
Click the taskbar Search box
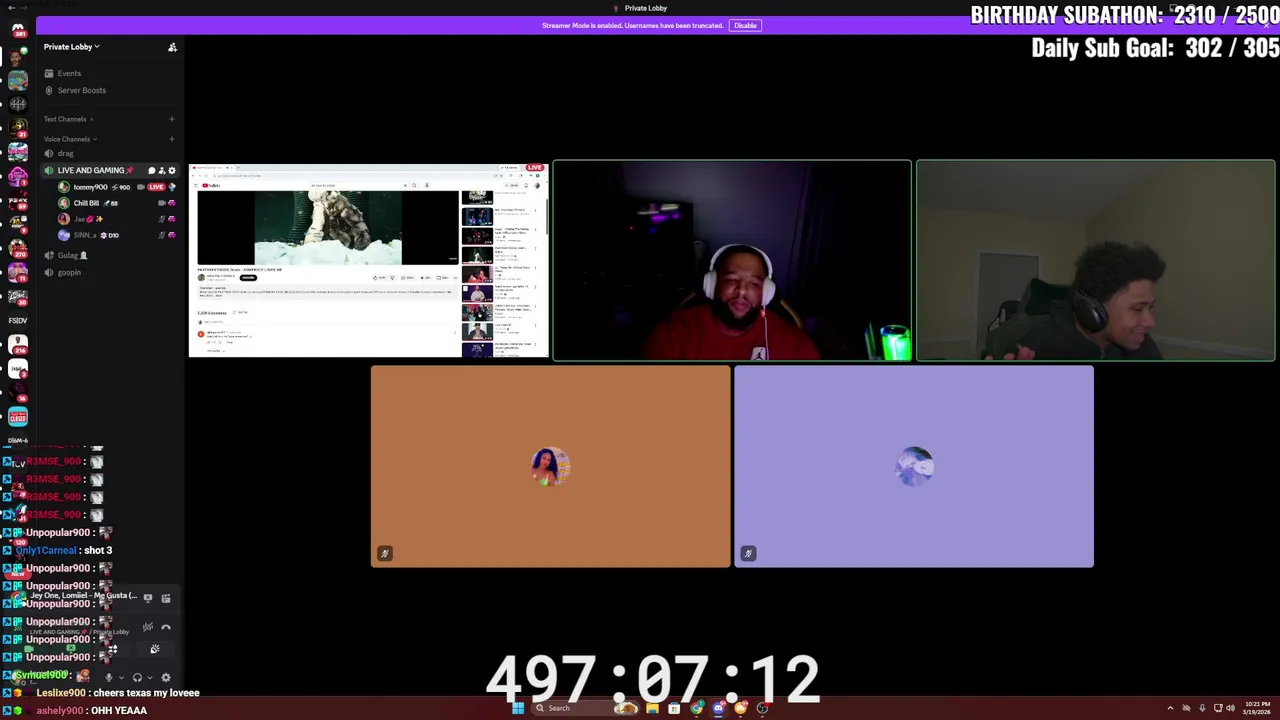[586, 708]
